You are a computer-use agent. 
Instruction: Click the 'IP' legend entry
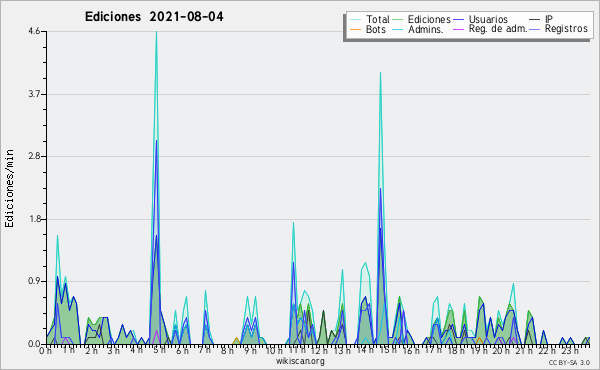549,19
